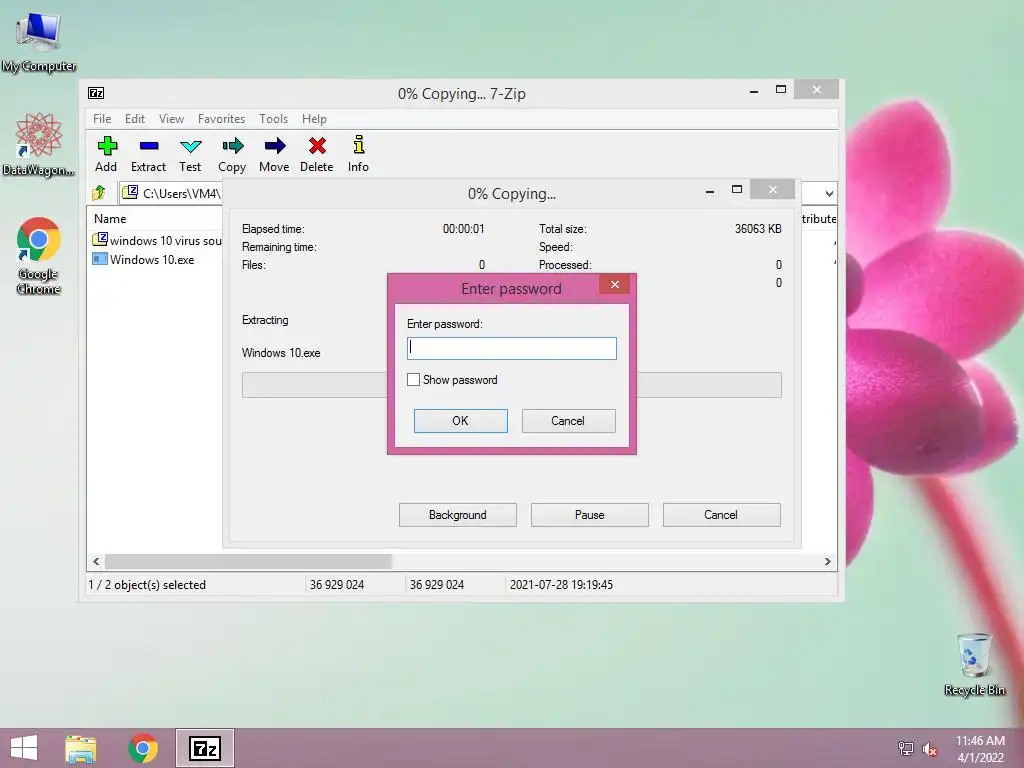Select Google Chrome desktop shortcut
Viewport: 1024px width, 768px height.
tap(39, 255)
